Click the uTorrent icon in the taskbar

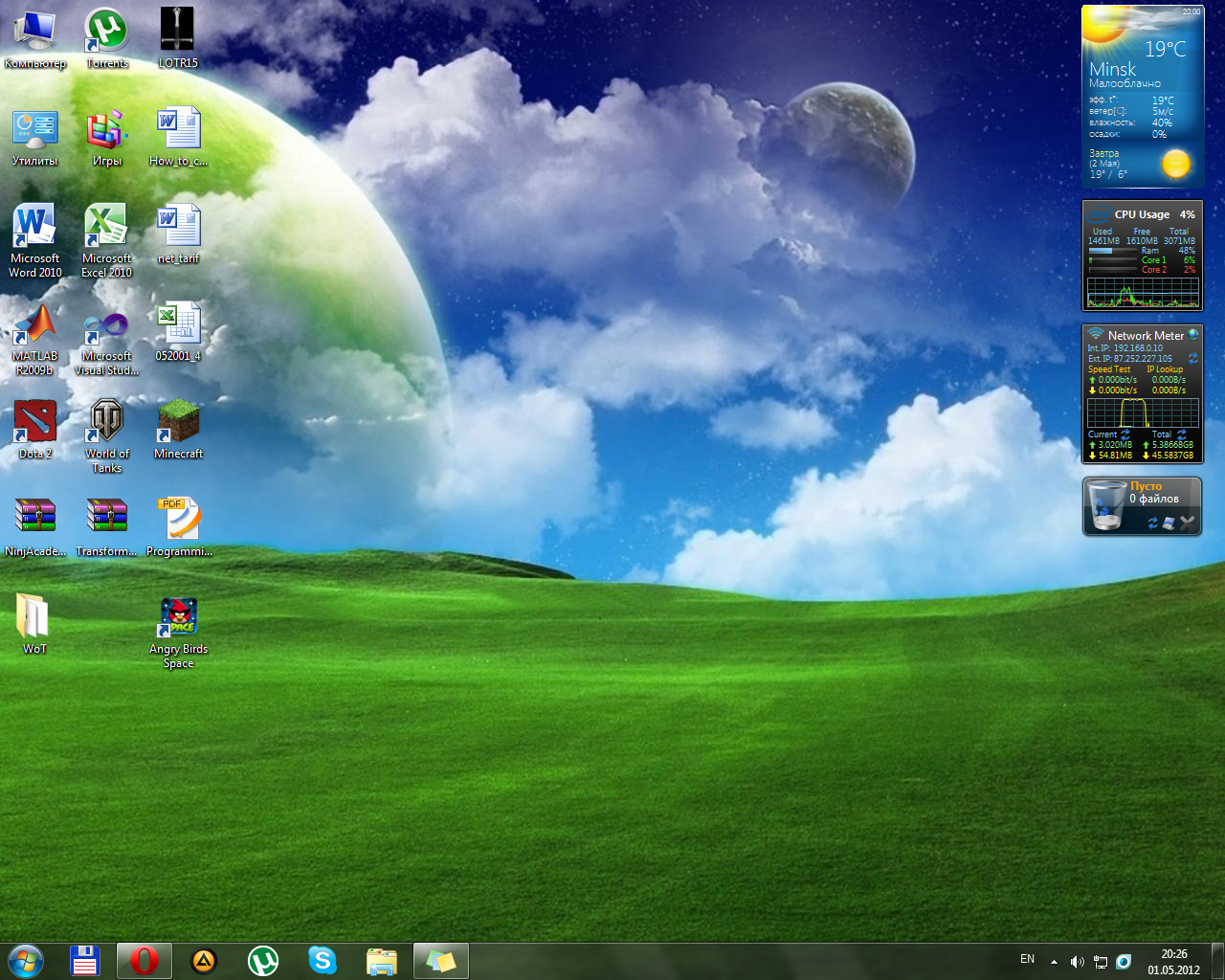pos(263,960)
